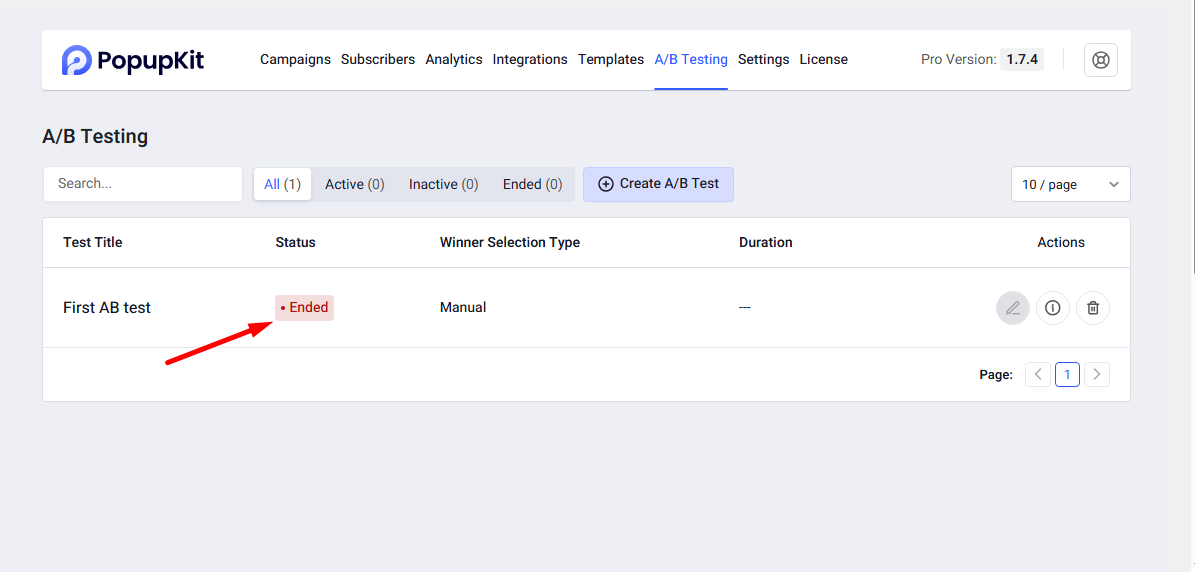The width and height of the screenshot is (1195, 572).
Task: Navigate to Subscribers page
Action: pyautogui.click(x=377, y=60)
